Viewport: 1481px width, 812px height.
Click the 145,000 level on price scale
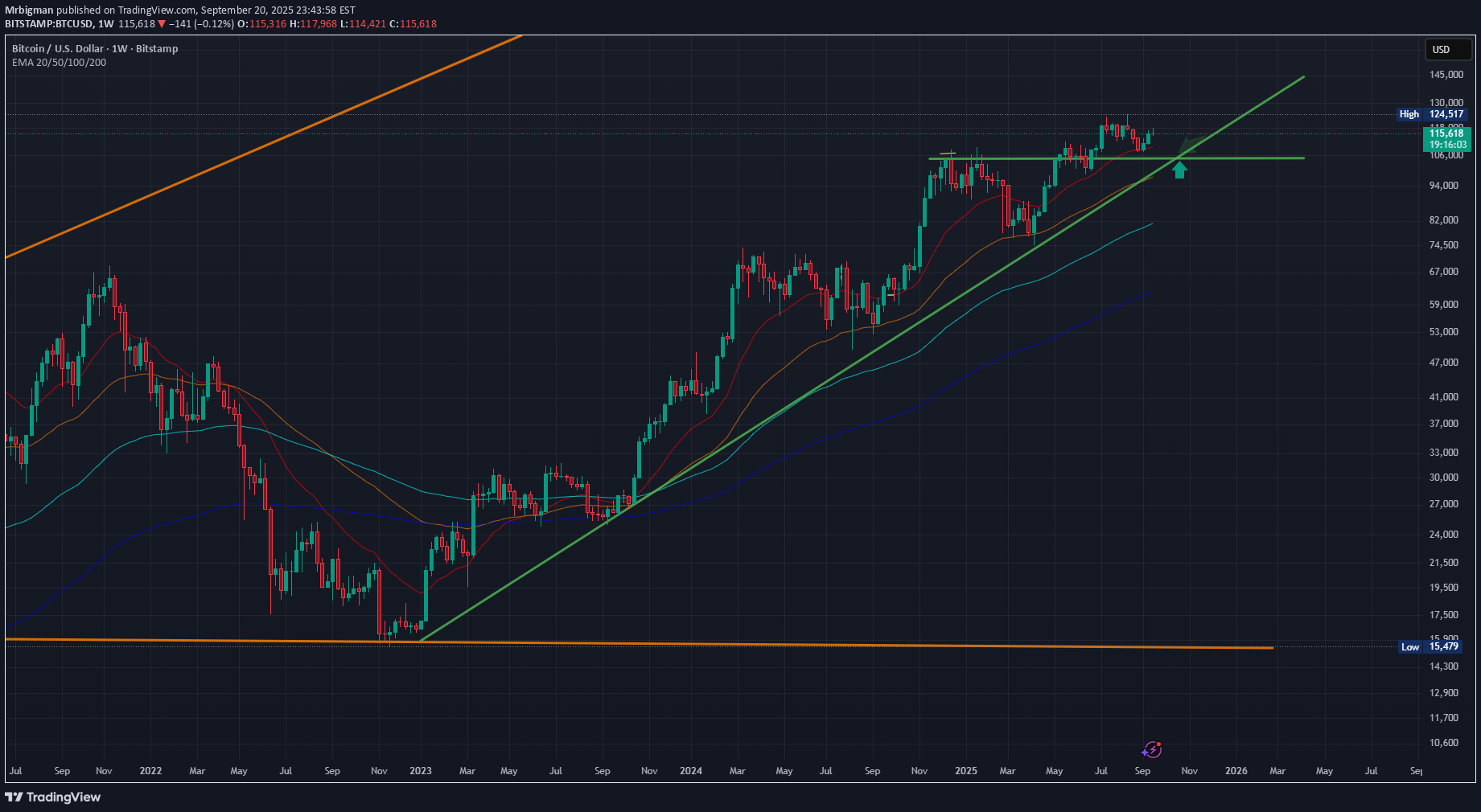click(x=1446, y=75)
